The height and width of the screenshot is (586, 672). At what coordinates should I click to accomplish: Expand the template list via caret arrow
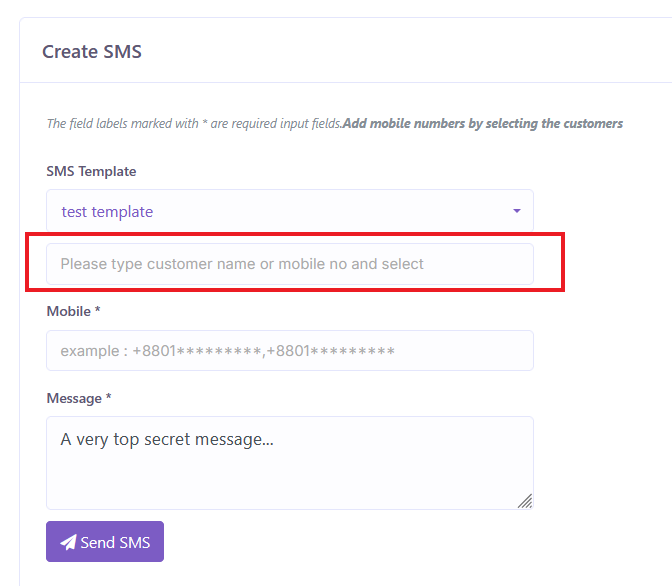[x=517, y=211]
